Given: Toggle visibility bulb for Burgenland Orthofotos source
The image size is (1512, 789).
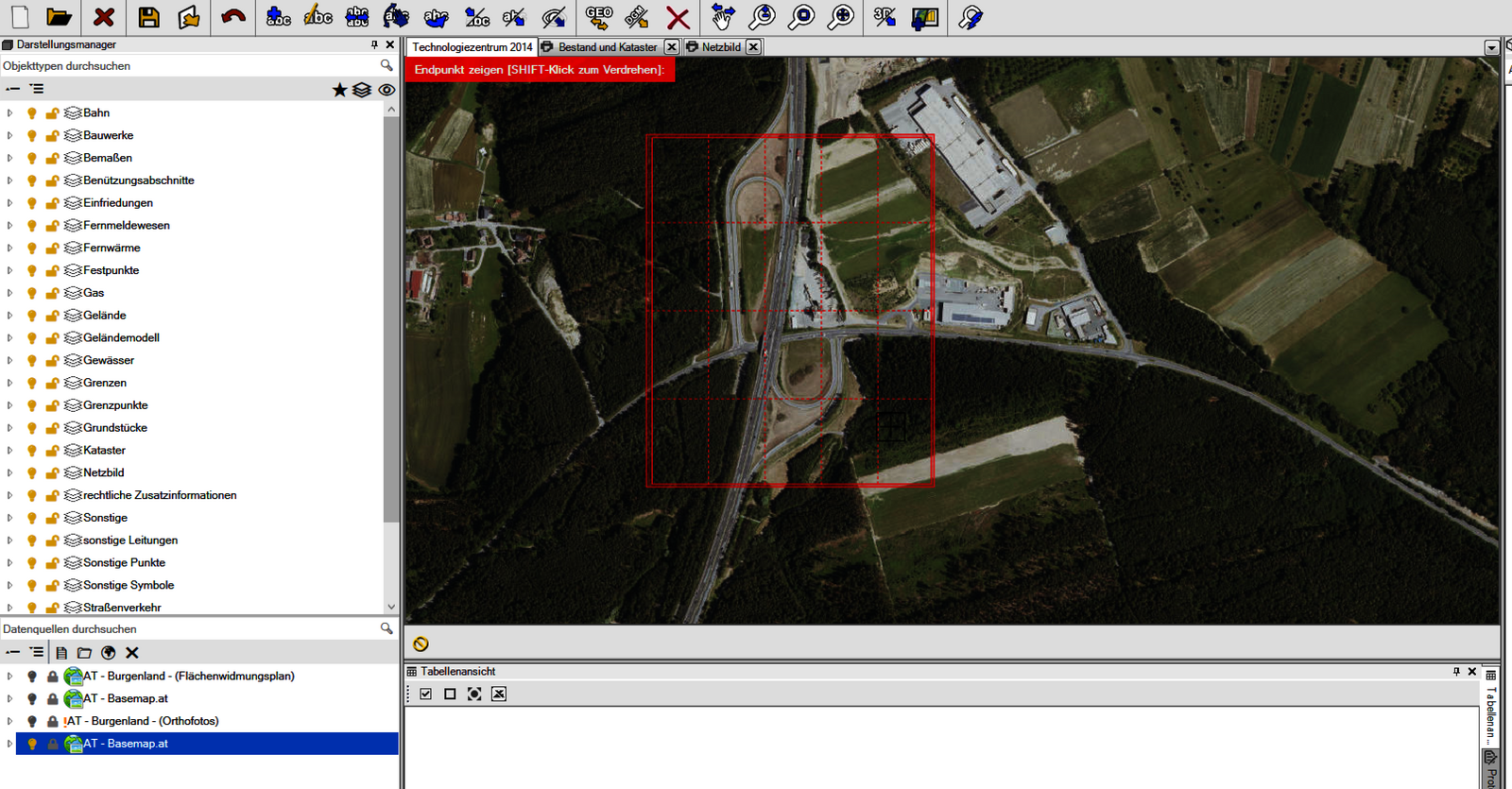Looking at the screenshot, I should pos(32,721).
